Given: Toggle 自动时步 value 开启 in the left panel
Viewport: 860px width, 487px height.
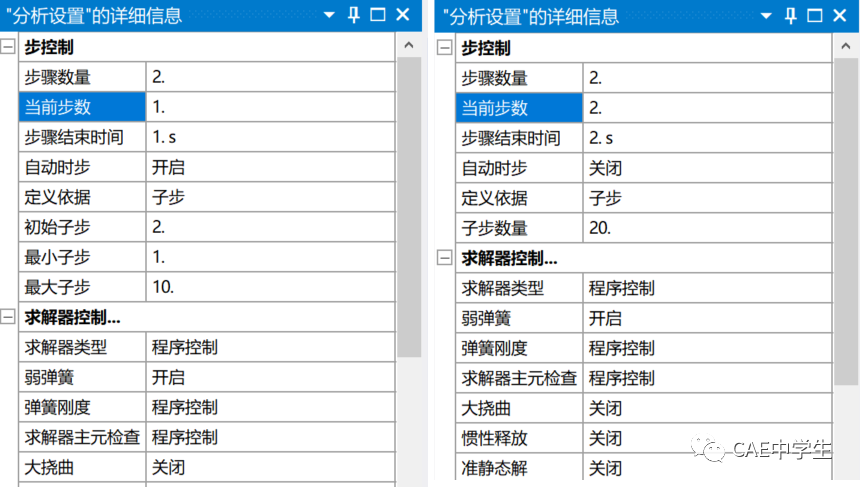Looking at the screenshot, I should coord(270,168).
